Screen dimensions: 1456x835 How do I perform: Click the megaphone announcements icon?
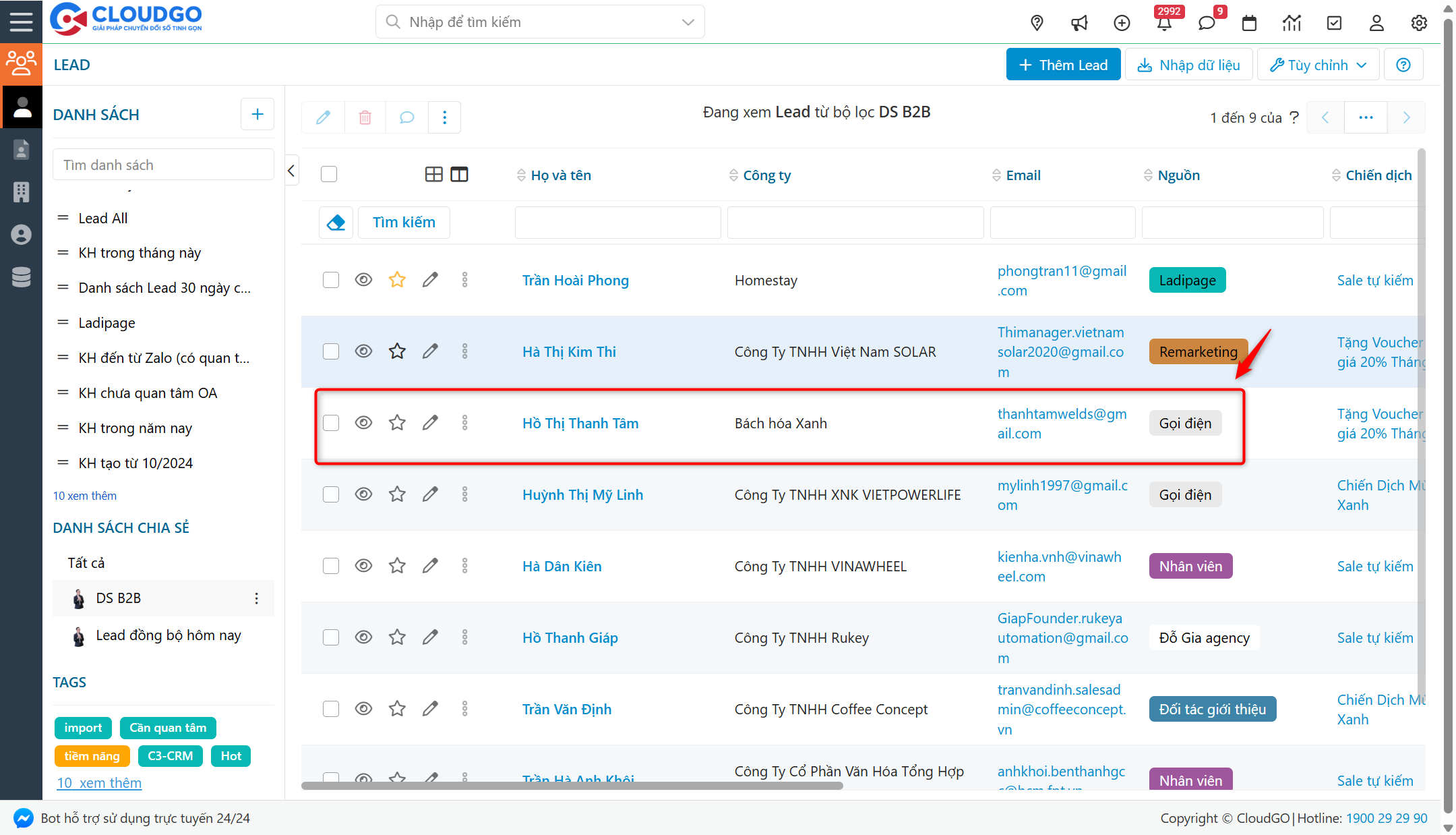click(x=1079, y=23)
